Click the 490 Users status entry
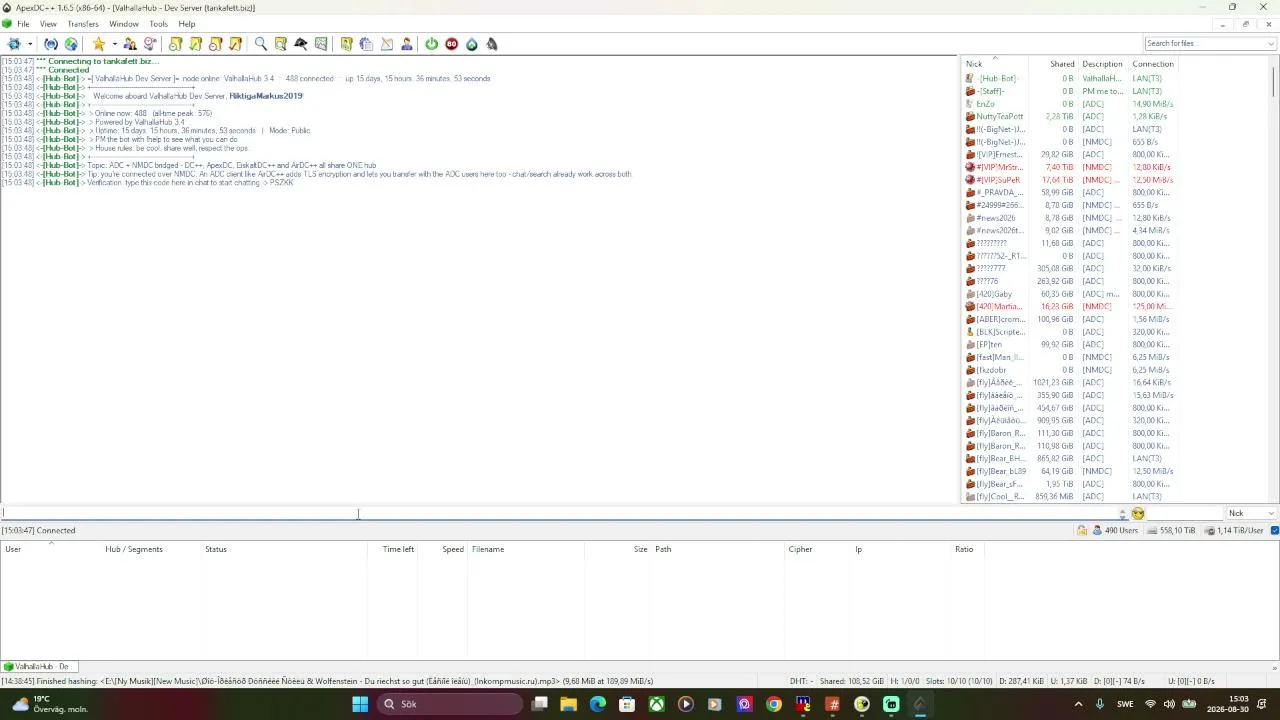The image size is (1280, 720). pos(1115,531)
